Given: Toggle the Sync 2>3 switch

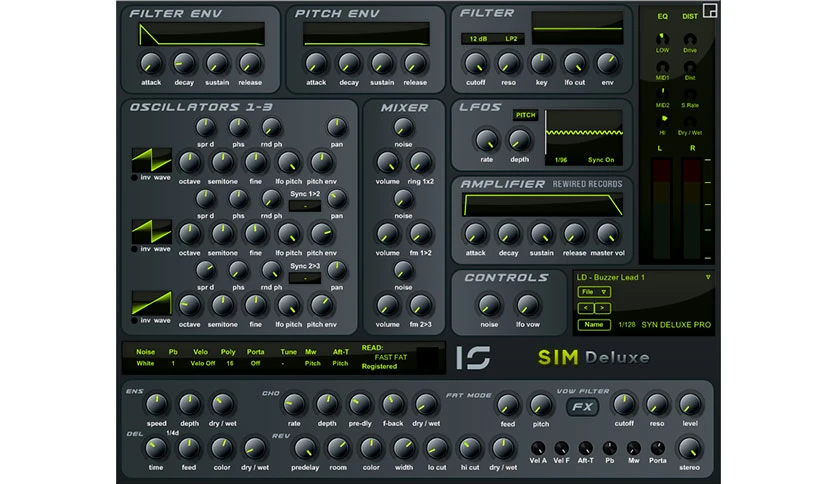Looking at the screenshot, I should click(x=305, y=278).
